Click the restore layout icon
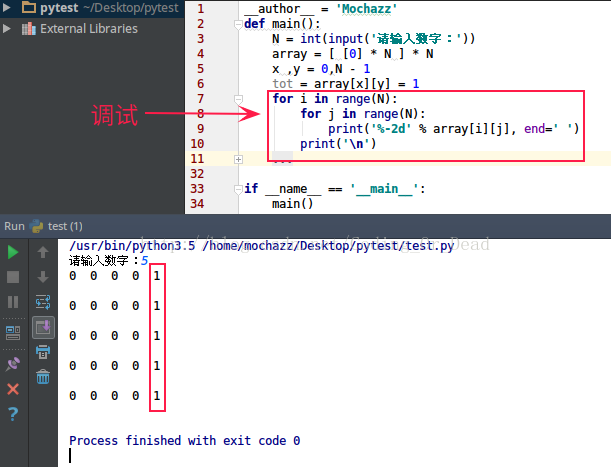Viewport: 611px width, 467px height. (x=13, y=333)
